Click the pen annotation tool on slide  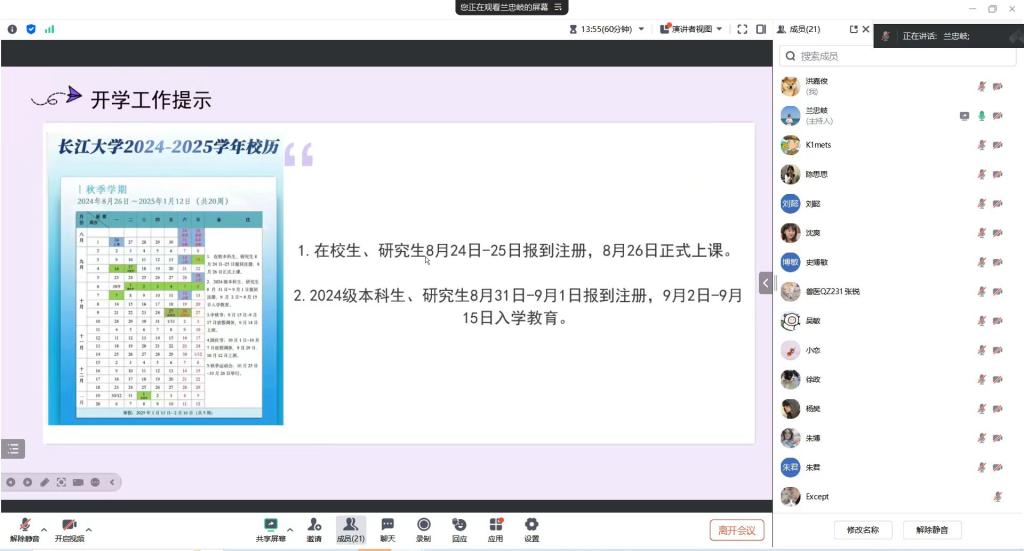pos(44,482)
